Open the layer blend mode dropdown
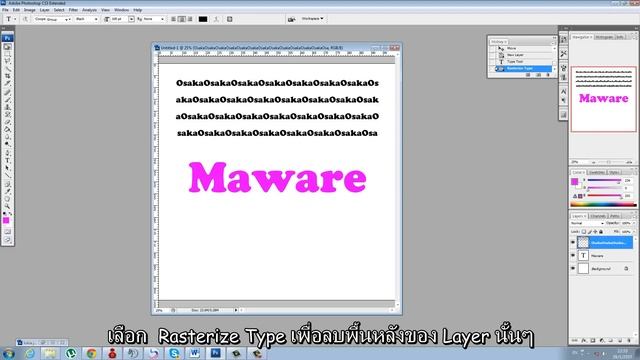 587,223
